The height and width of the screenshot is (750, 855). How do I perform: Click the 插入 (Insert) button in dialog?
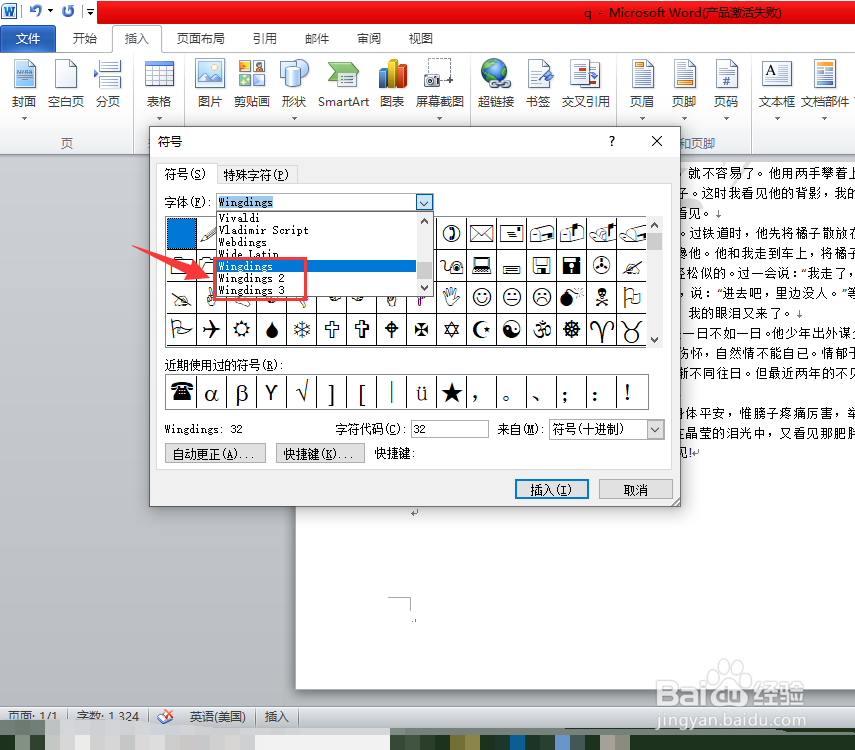551,489
